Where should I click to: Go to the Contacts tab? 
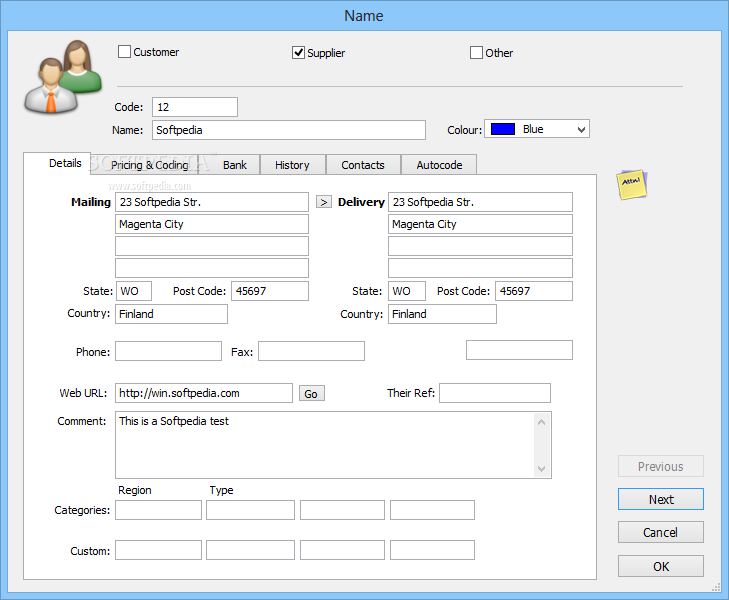[363, 165]
